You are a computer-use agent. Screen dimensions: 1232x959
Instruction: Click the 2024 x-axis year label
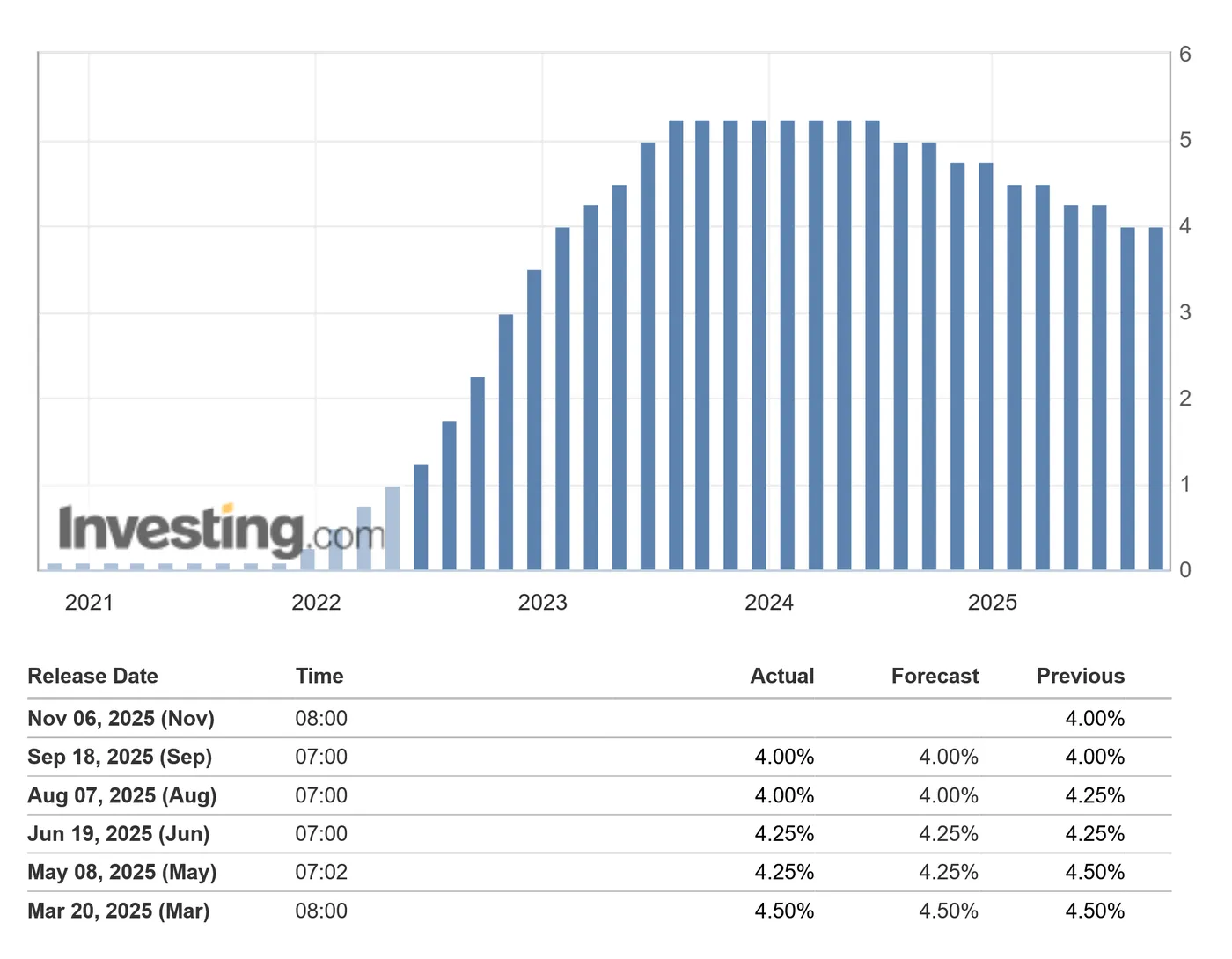click(x=768, y=603)
